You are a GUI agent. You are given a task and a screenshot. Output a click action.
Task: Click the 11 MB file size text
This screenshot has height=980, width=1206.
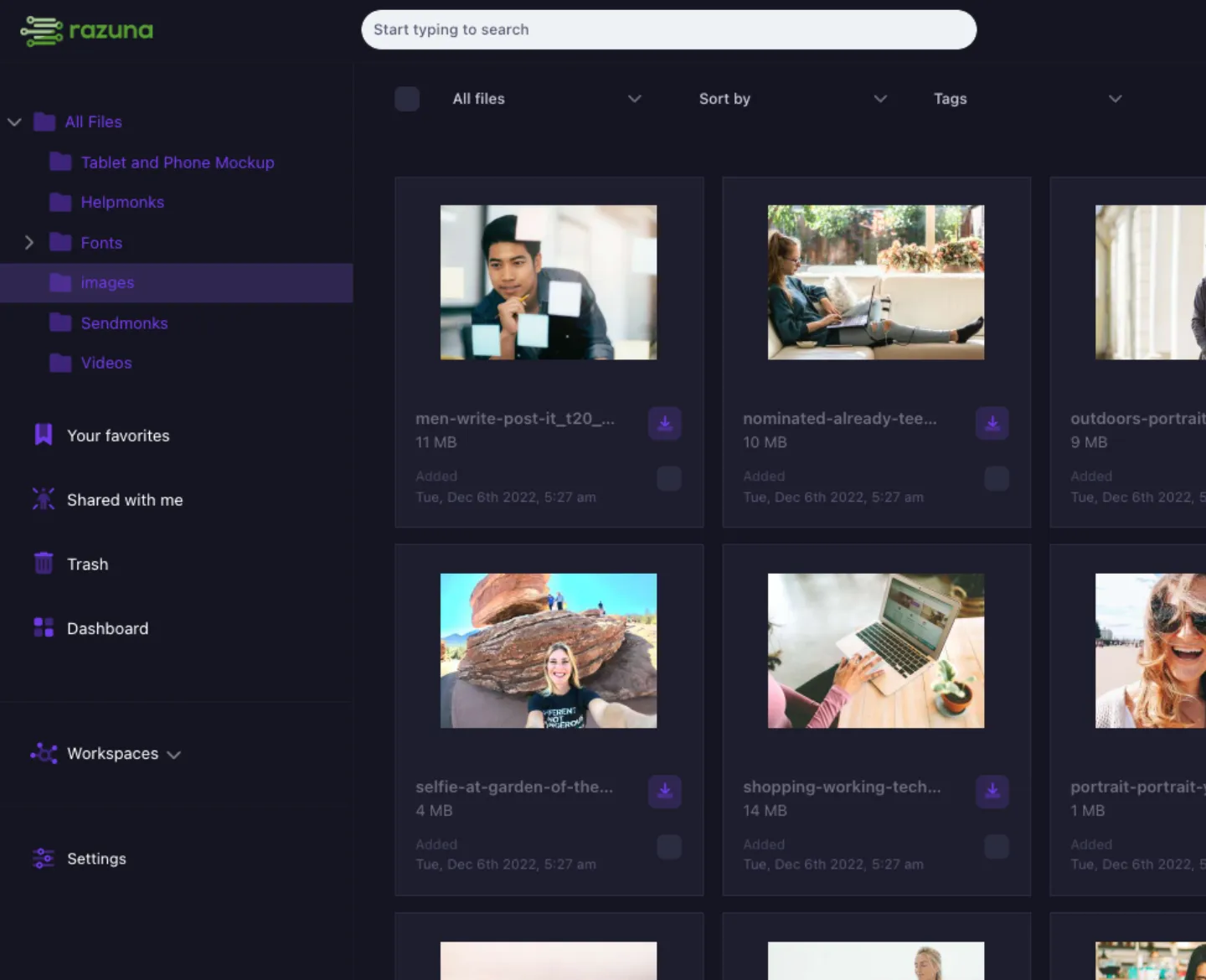436,442
